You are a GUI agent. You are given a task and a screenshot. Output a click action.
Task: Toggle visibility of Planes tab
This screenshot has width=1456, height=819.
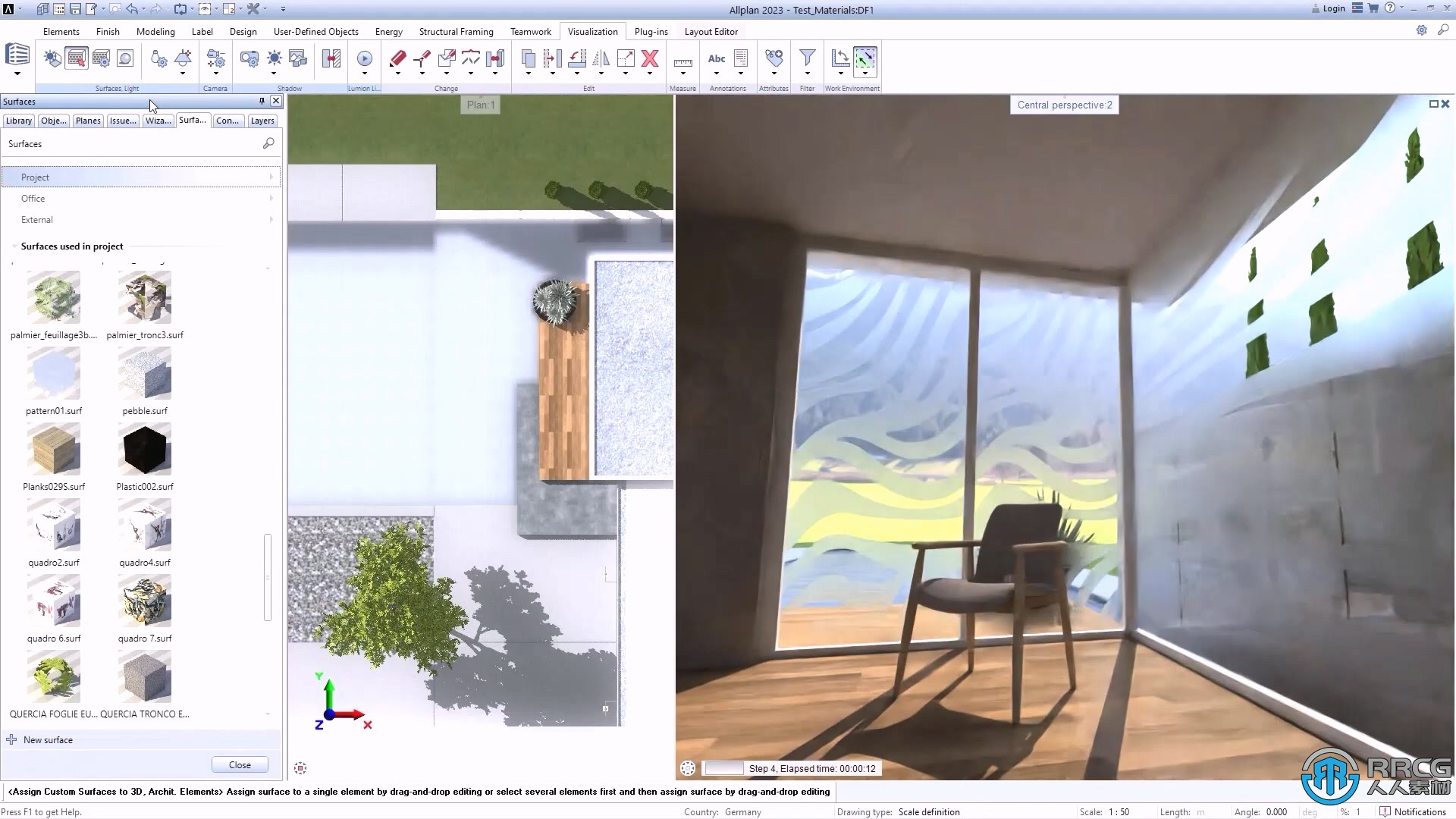click(87, 120)
